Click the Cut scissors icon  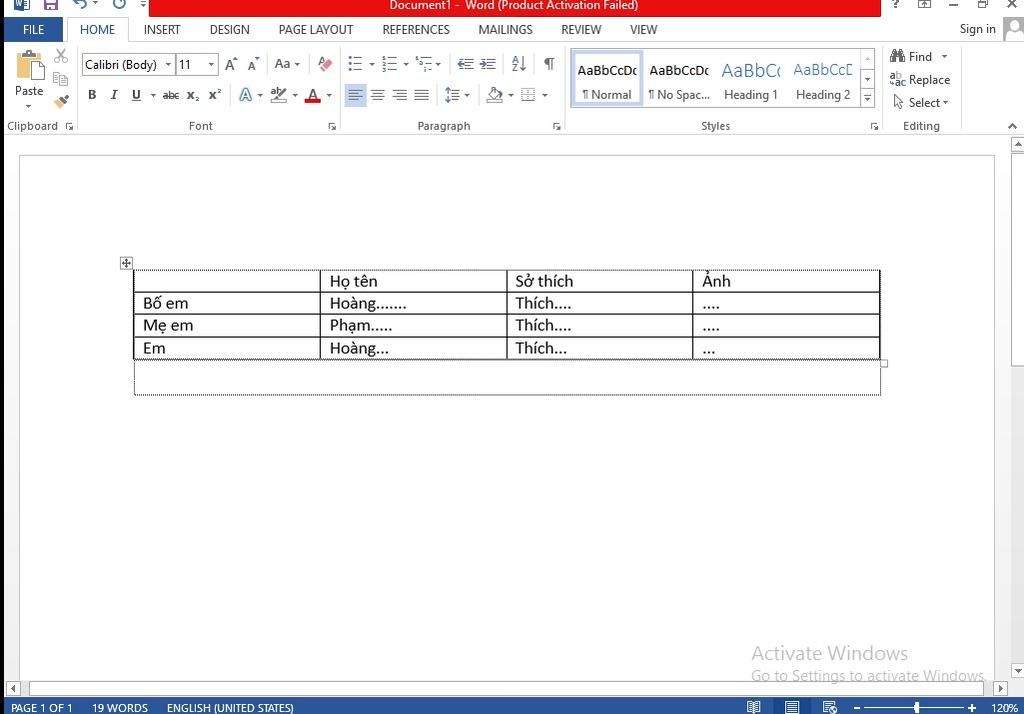point(61,56)
